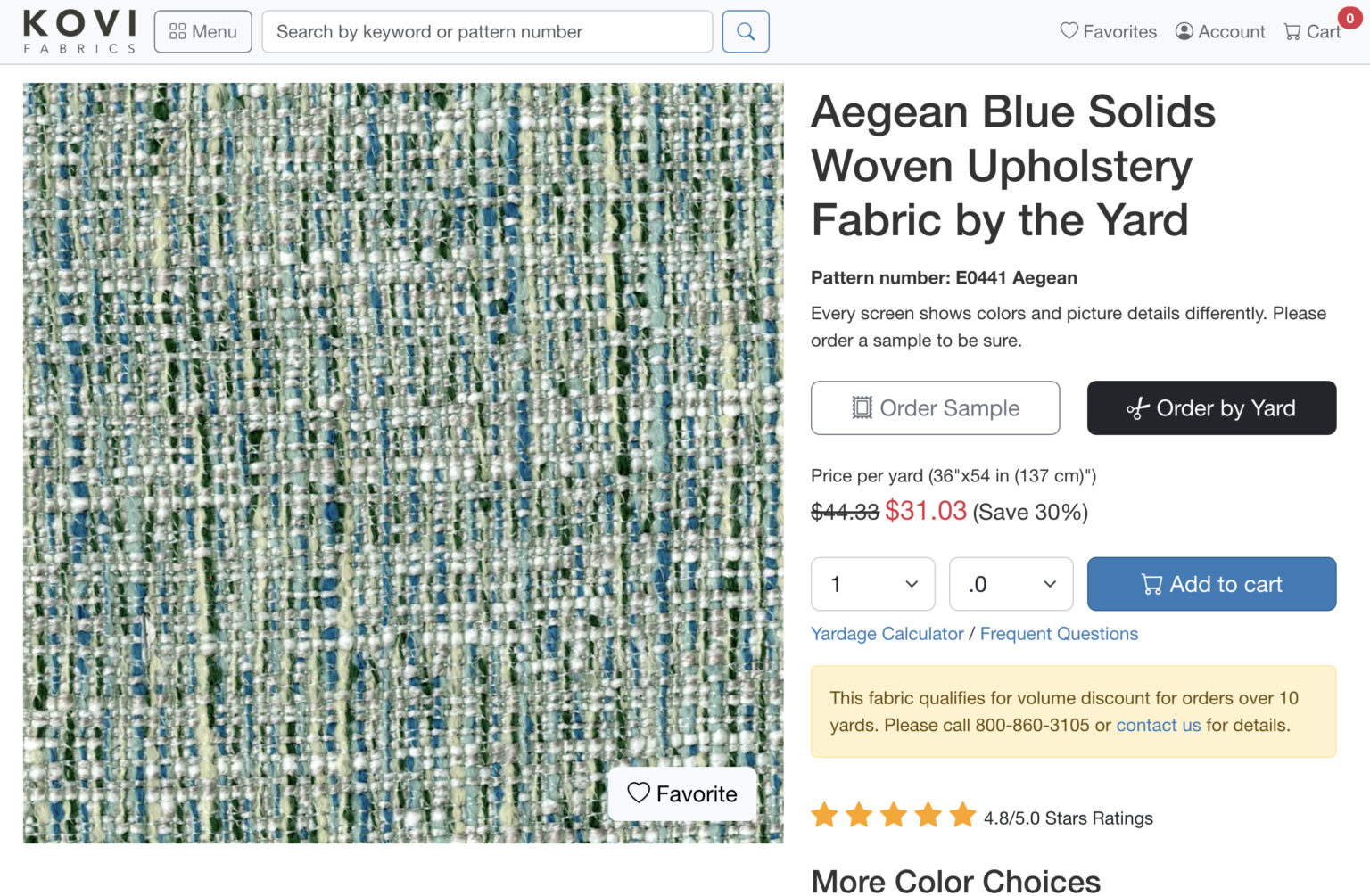Open the Yardage Calculator link
The image size is (1370, 896).
887,634
